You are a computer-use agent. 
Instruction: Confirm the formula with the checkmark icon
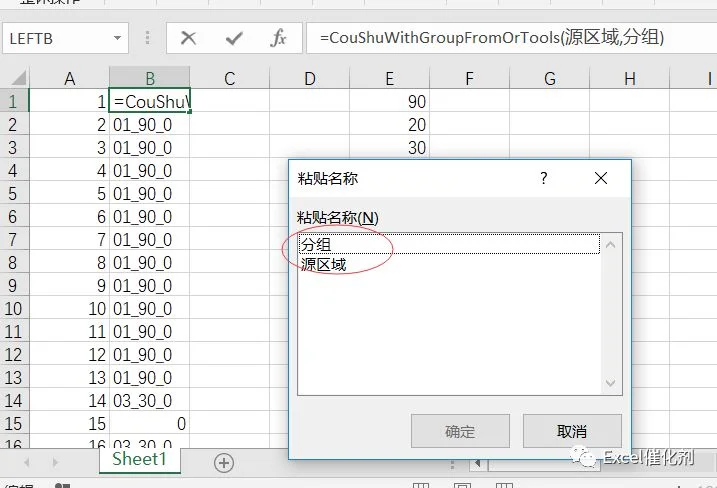(x=234, y=38)
